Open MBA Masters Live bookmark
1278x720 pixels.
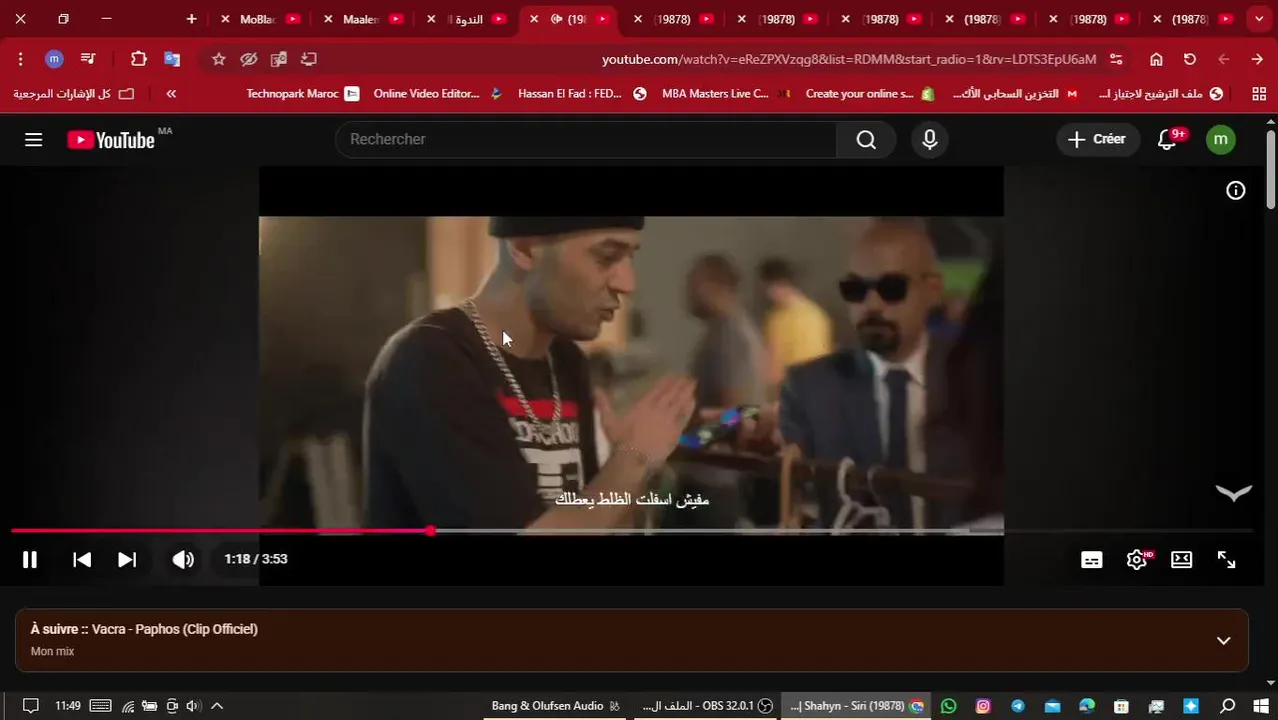click(726, 94)
